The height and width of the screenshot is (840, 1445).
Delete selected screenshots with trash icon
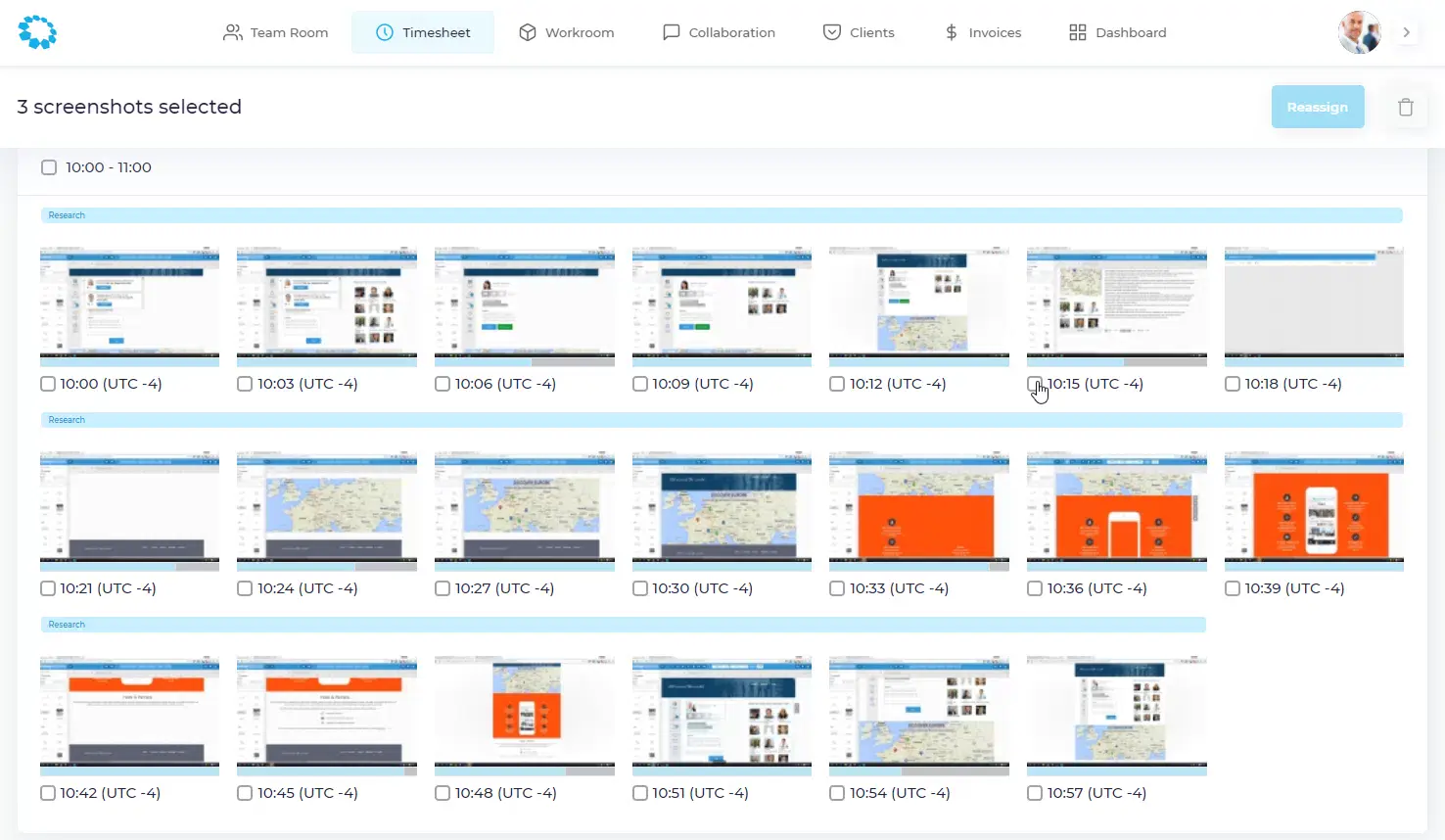coord(1405,108)
